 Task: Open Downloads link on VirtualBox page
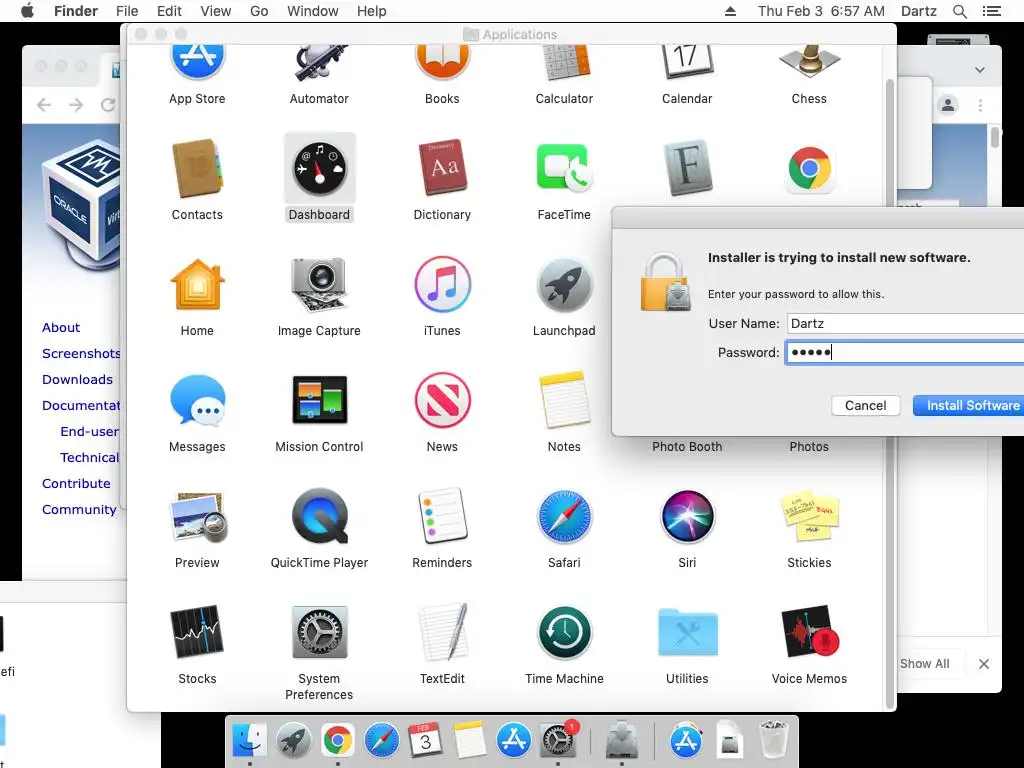[x=77, y=379]
